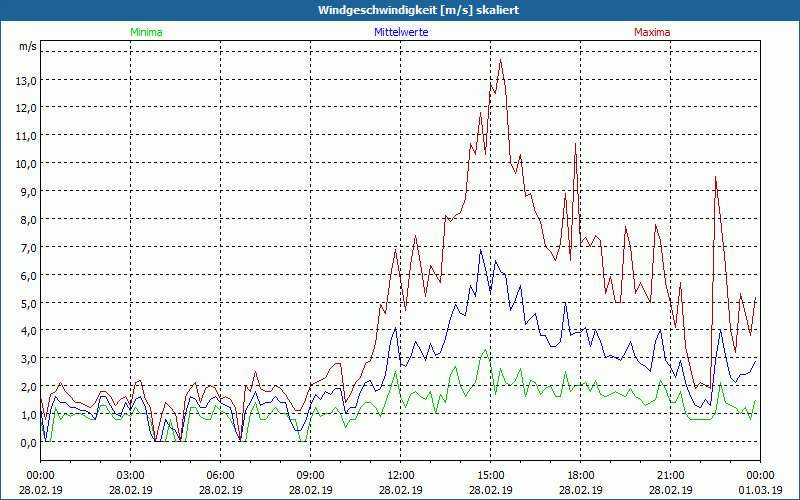Click the red Maxima legend label
The height and width of the screenshot is (500, 800).
[x=652, y=32]
